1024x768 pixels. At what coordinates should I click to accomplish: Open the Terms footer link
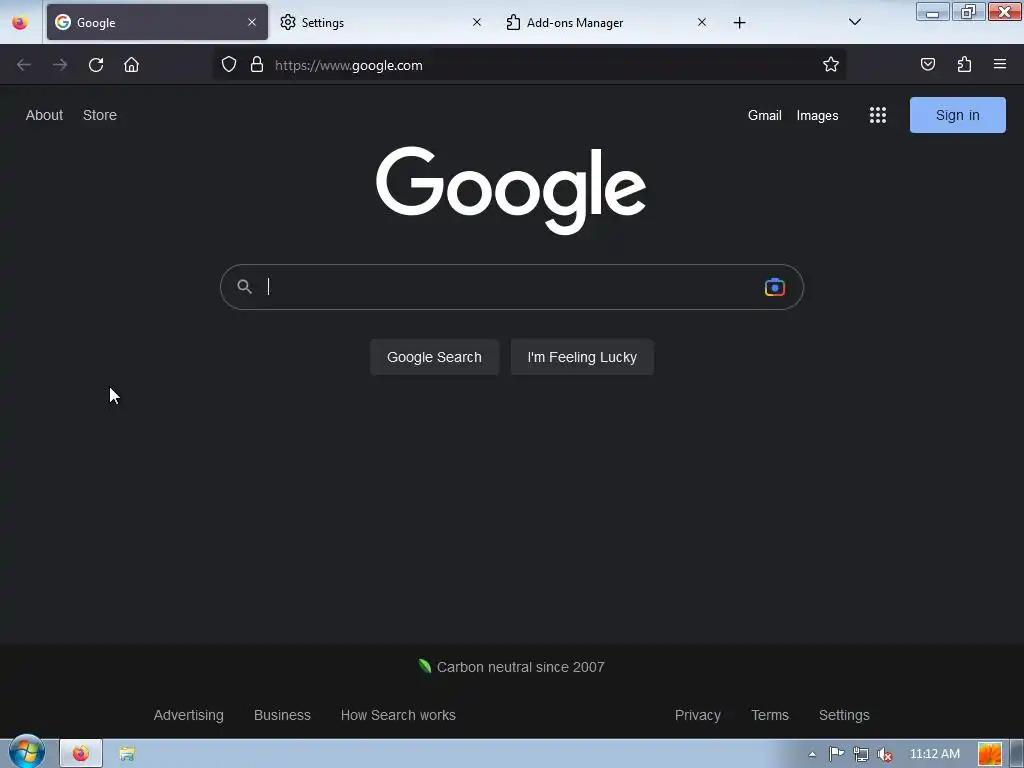[x=770, y=715]
